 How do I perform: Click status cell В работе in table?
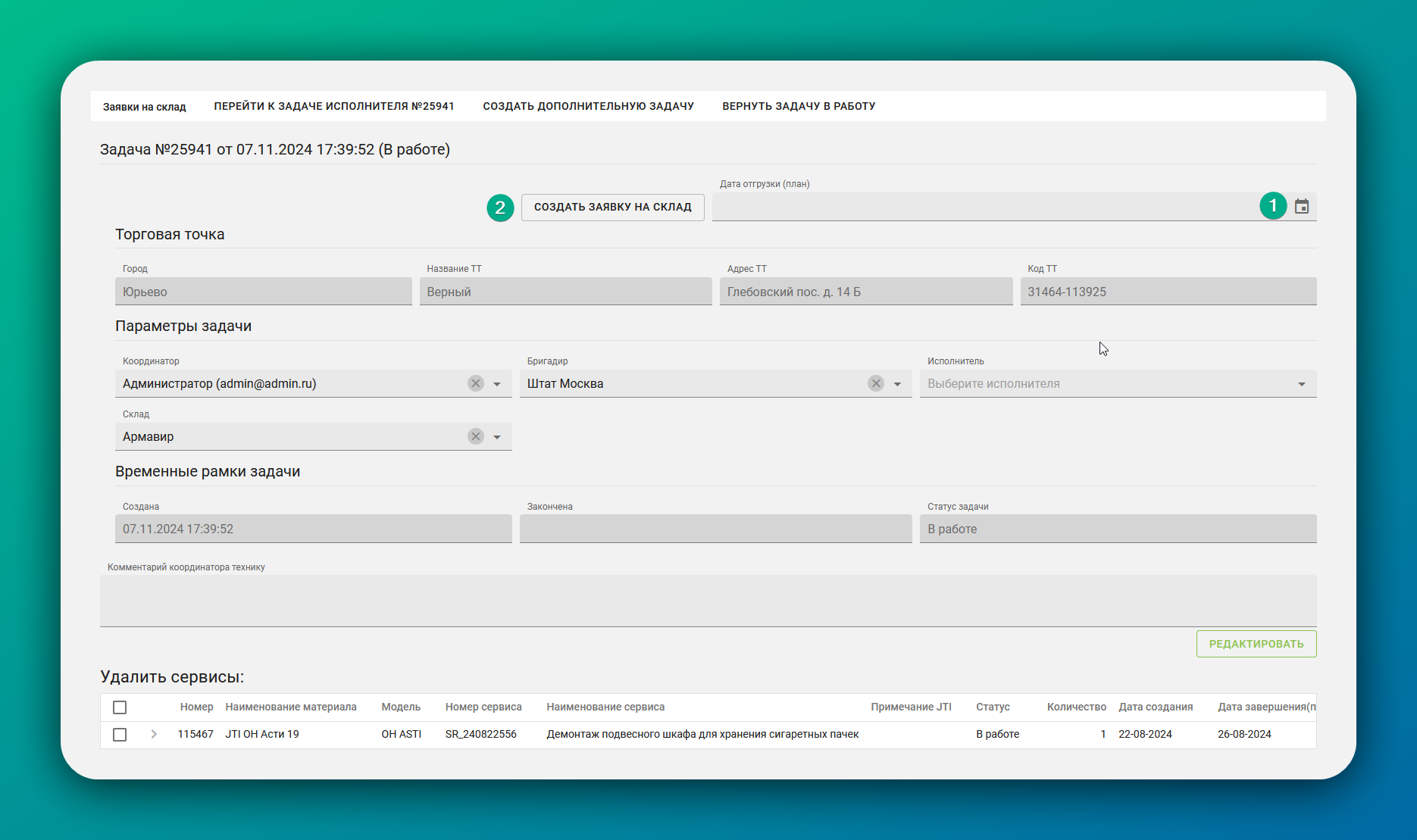coord(997,734)
